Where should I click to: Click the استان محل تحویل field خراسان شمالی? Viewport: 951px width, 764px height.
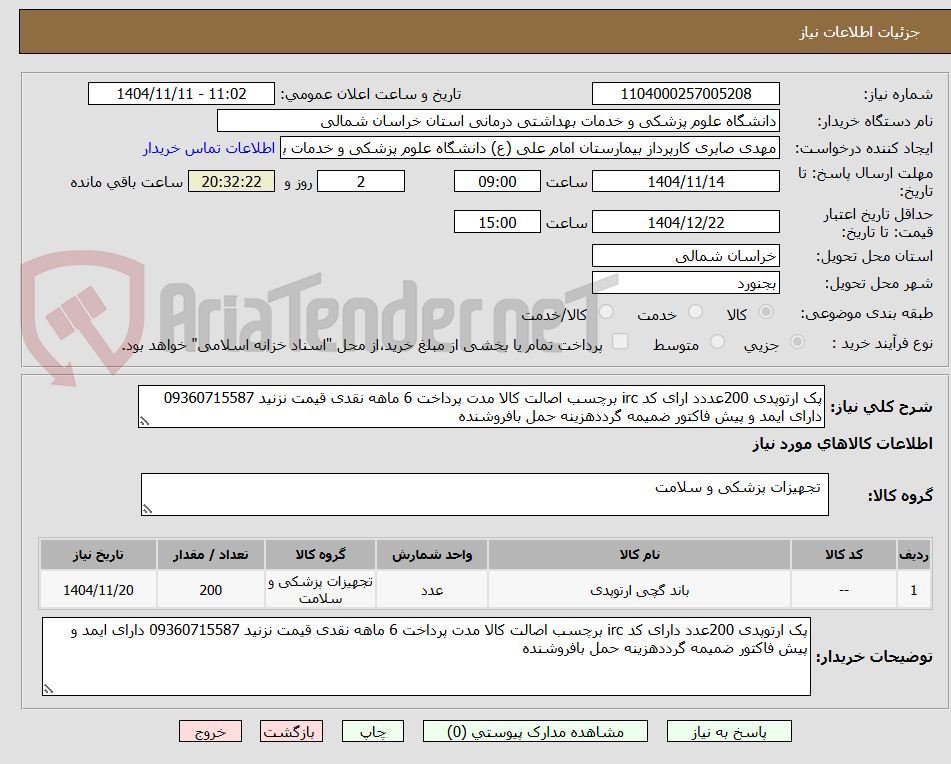(685, 256)
